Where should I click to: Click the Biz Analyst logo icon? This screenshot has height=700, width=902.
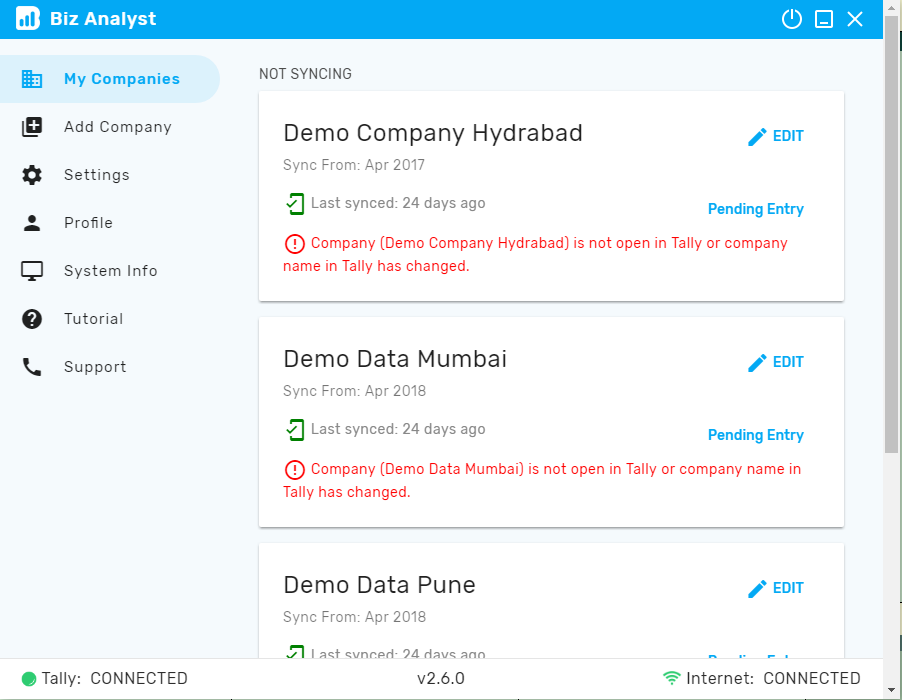point(28,18)
